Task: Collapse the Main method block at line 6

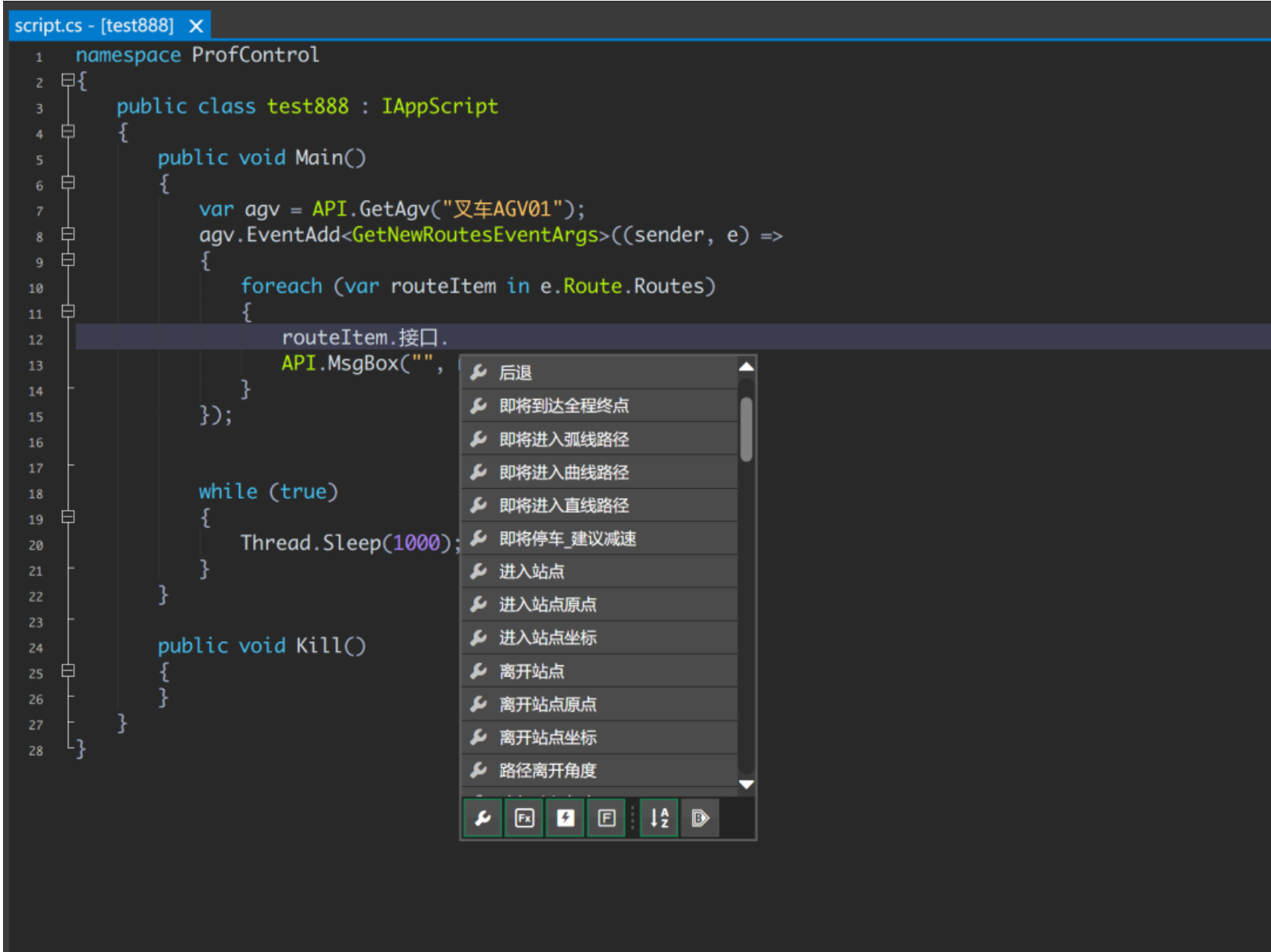Action: (x=68, y=183)
